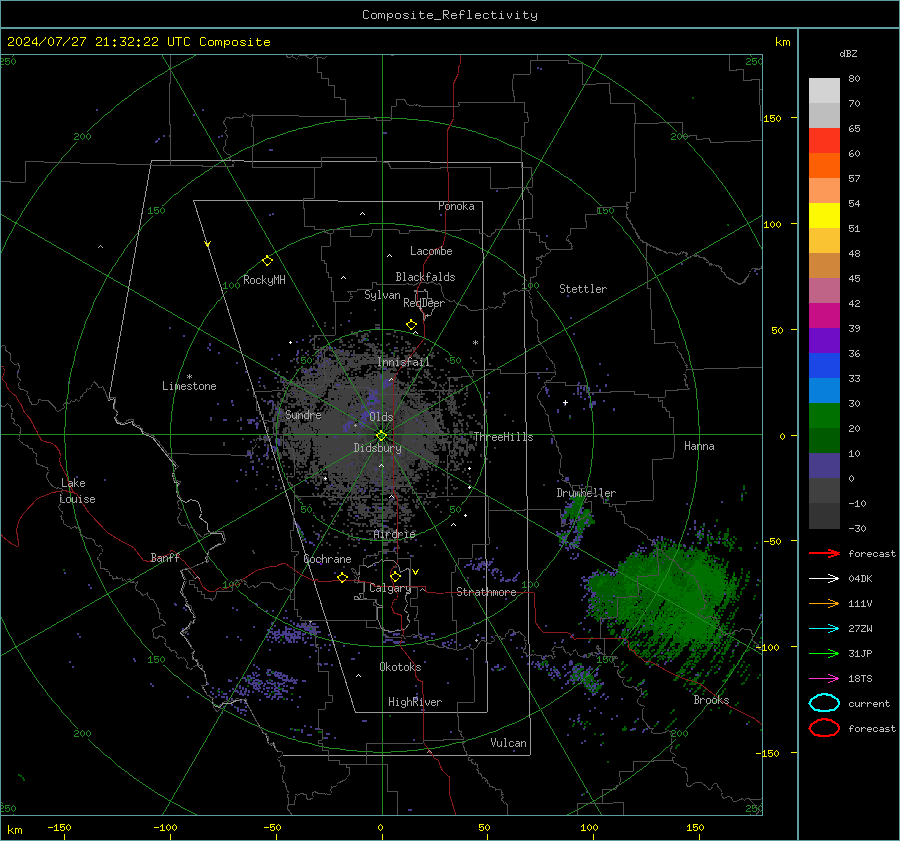
Task: Click the purple 36 dBZ swatch
Action: [x=824, y=340]
